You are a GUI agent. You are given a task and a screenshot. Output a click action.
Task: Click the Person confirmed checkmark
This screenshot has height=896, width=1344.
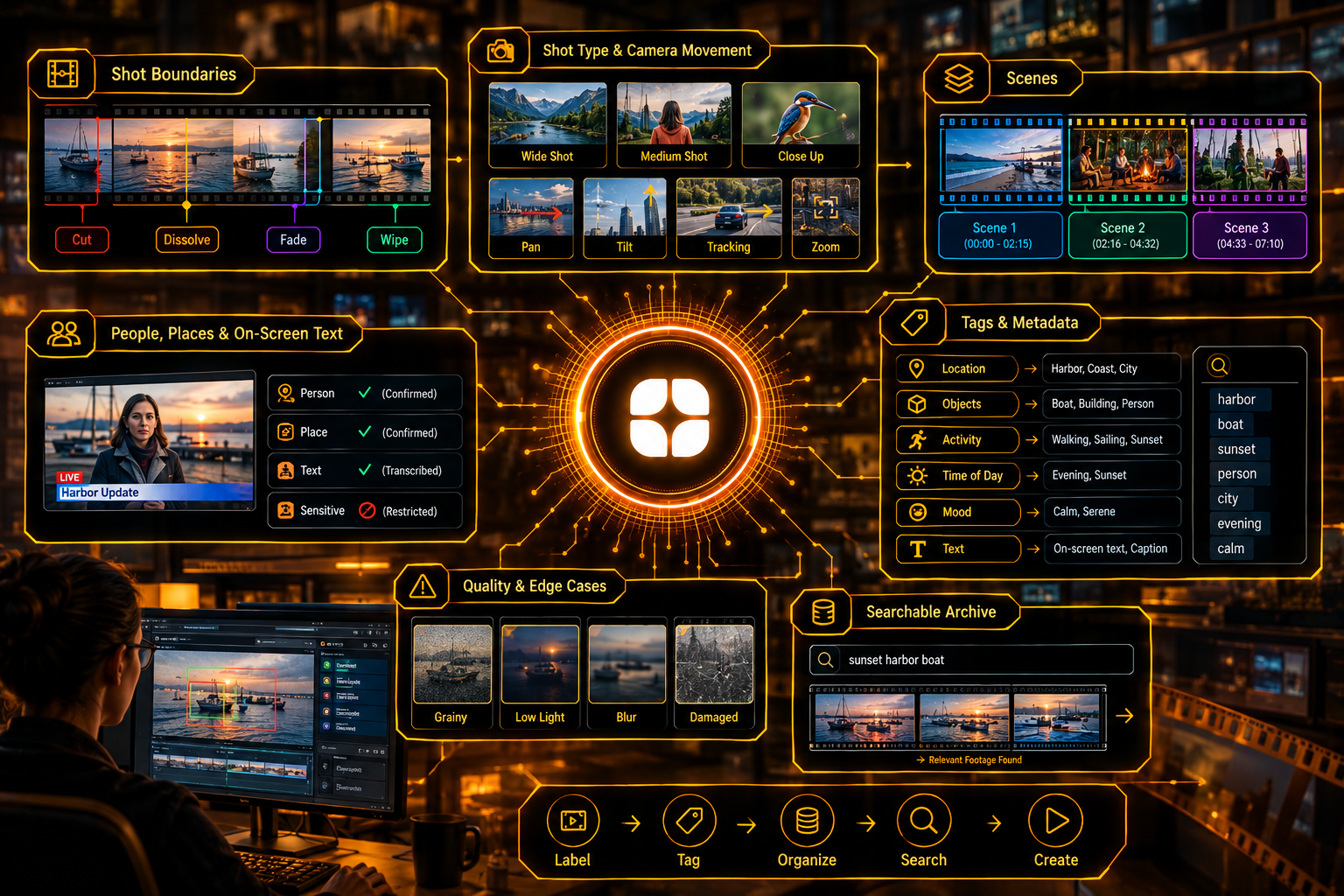click(365, 393)
